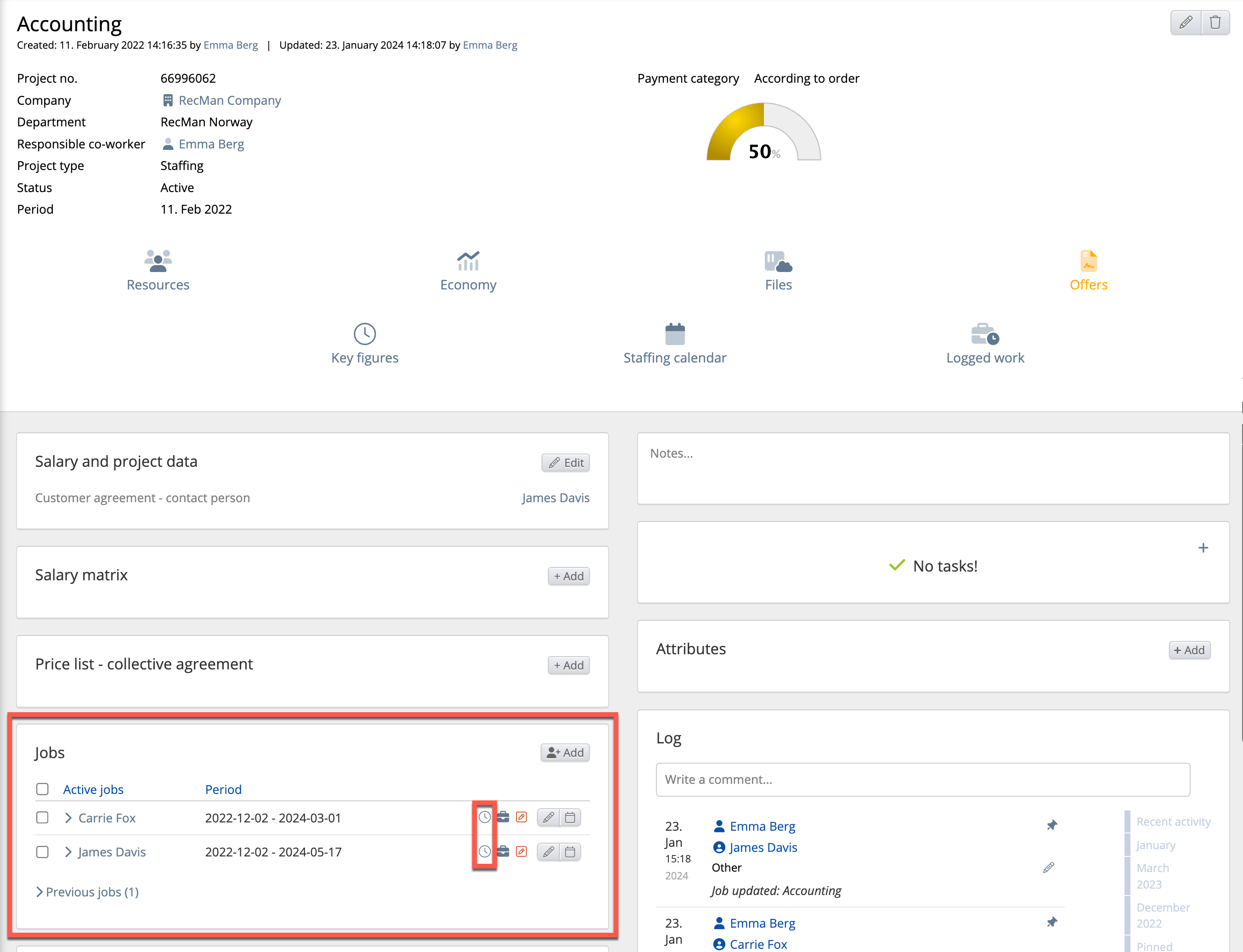Click plus icon to add a task
This screenshot has height=952, width=1243.
tap(1203, 548)
